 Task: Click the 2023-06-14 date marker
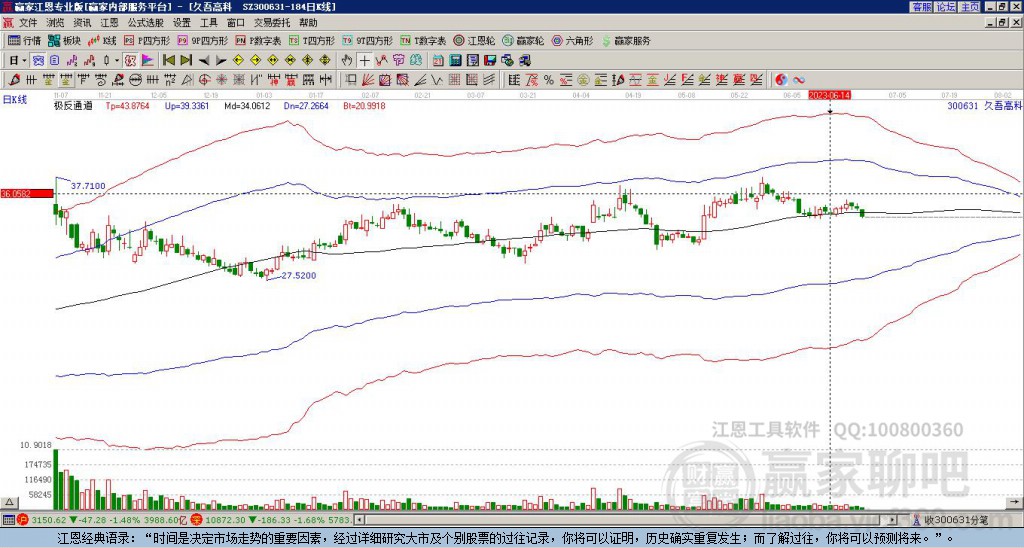(x=829, y=95)
